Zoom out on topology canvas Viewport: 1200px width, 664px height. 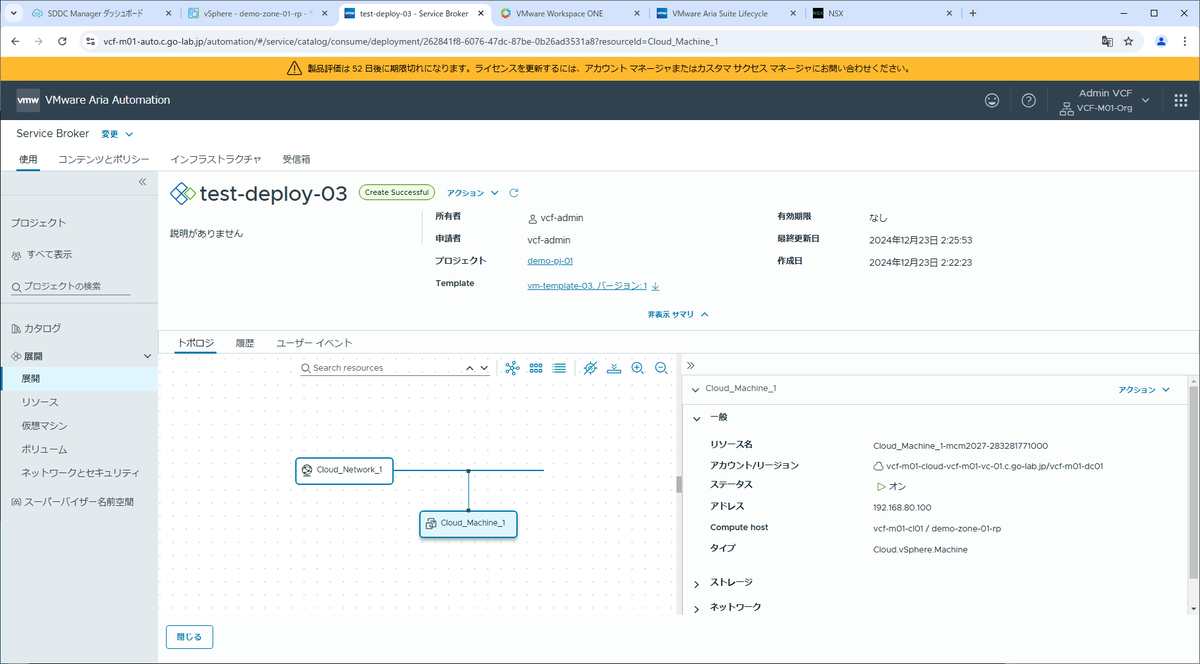coord(661,368)
